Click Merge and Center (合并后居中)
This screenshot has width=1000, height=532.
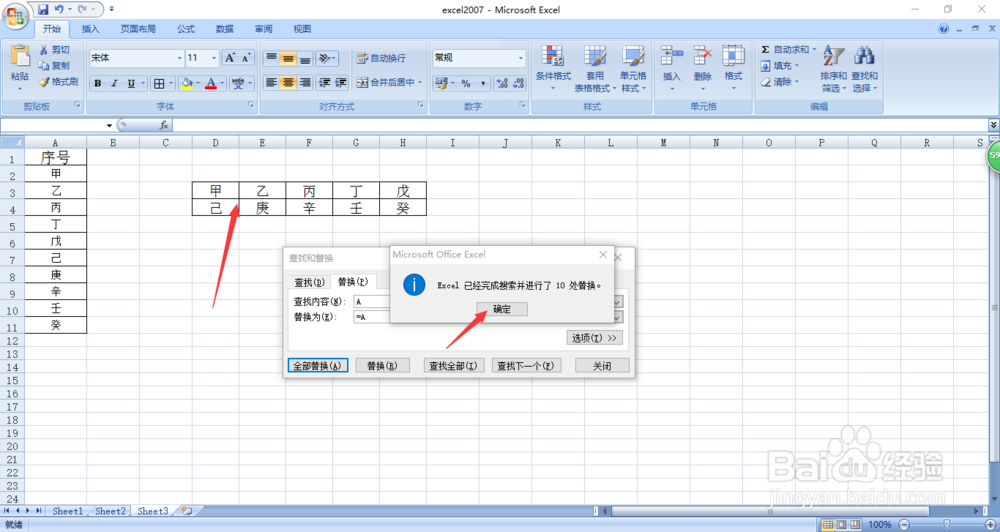click(x=385, y=82)
